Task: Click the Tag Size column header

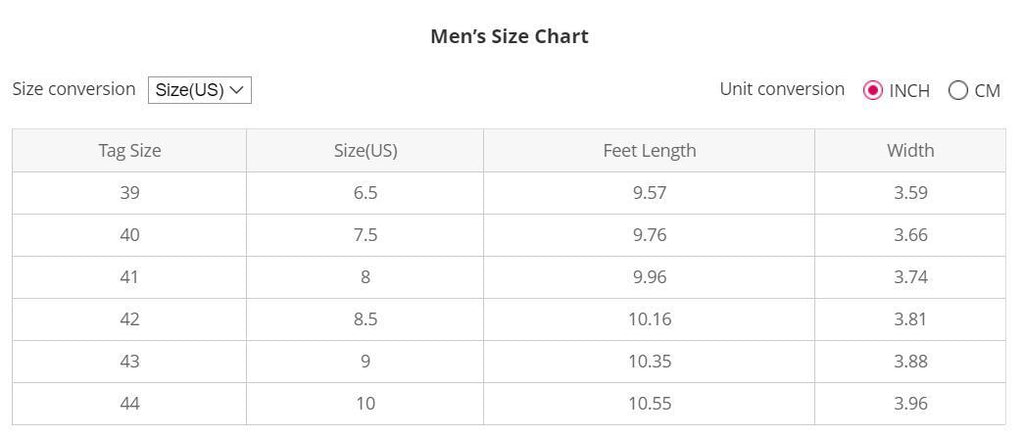Action: pos(129,151)
